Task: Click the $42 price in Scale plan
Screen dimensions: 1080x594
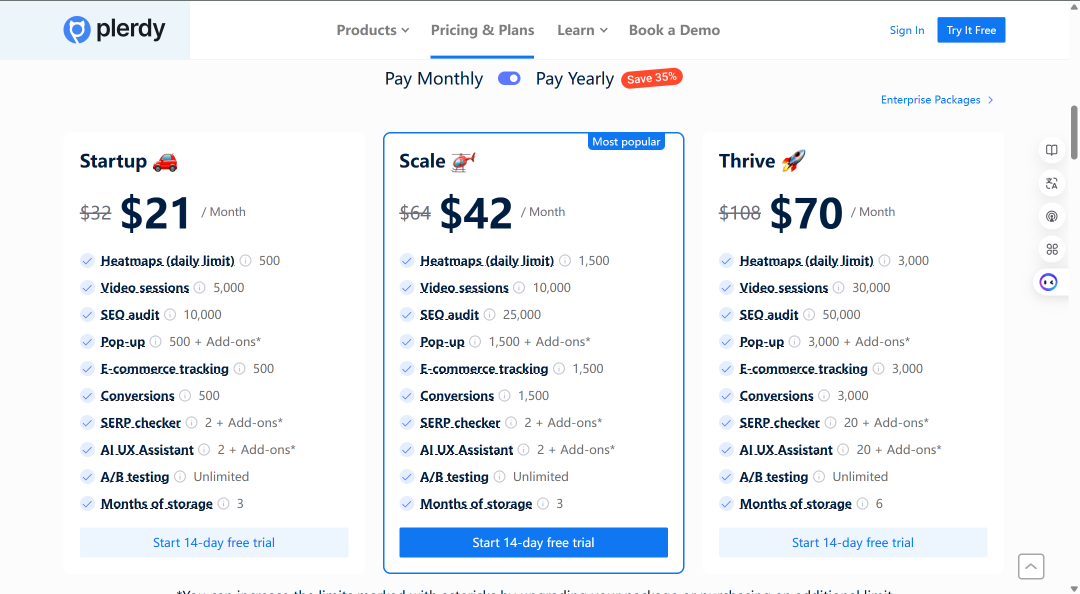Action: tap(476, 212)
